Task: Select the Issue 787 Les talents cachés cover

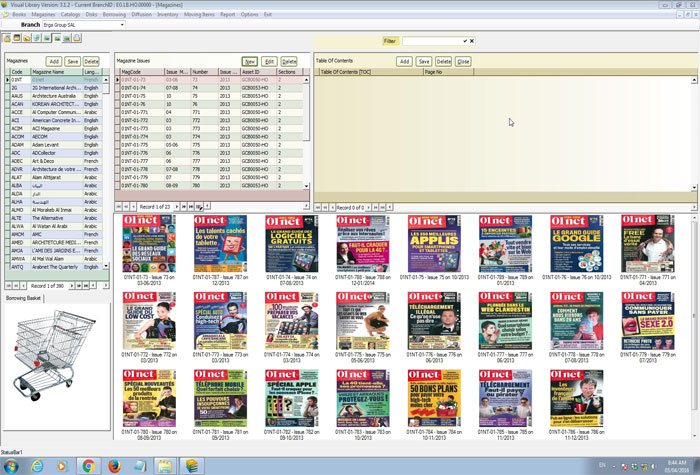Action: pos(220,244)
